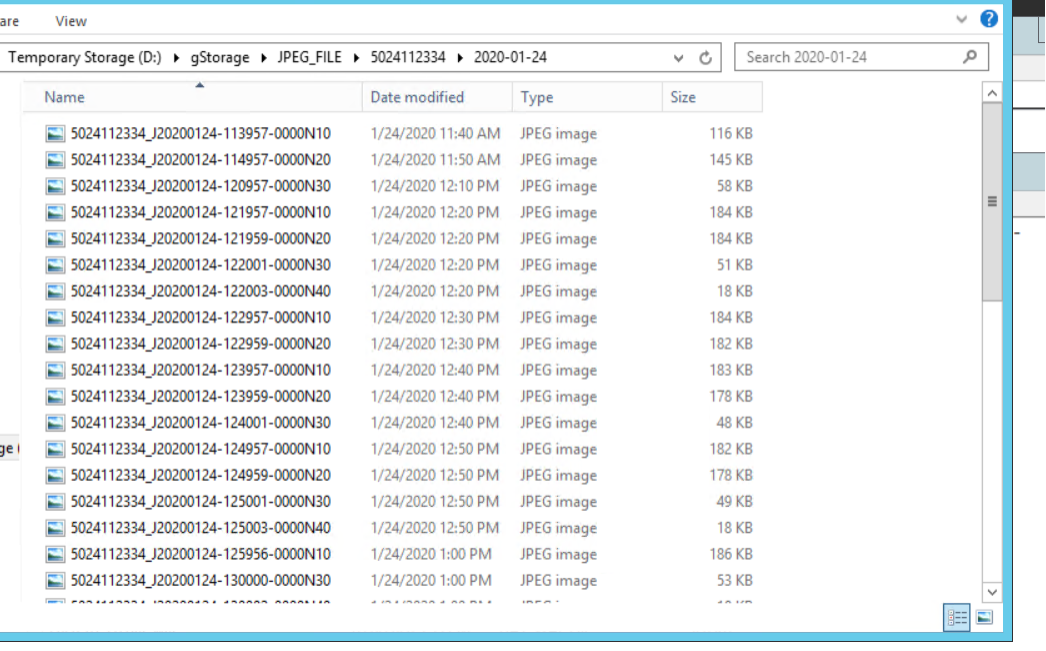Select file icon of 125001-0000N30
Screen dimensions: 1046x651
(x=55, y=502)
